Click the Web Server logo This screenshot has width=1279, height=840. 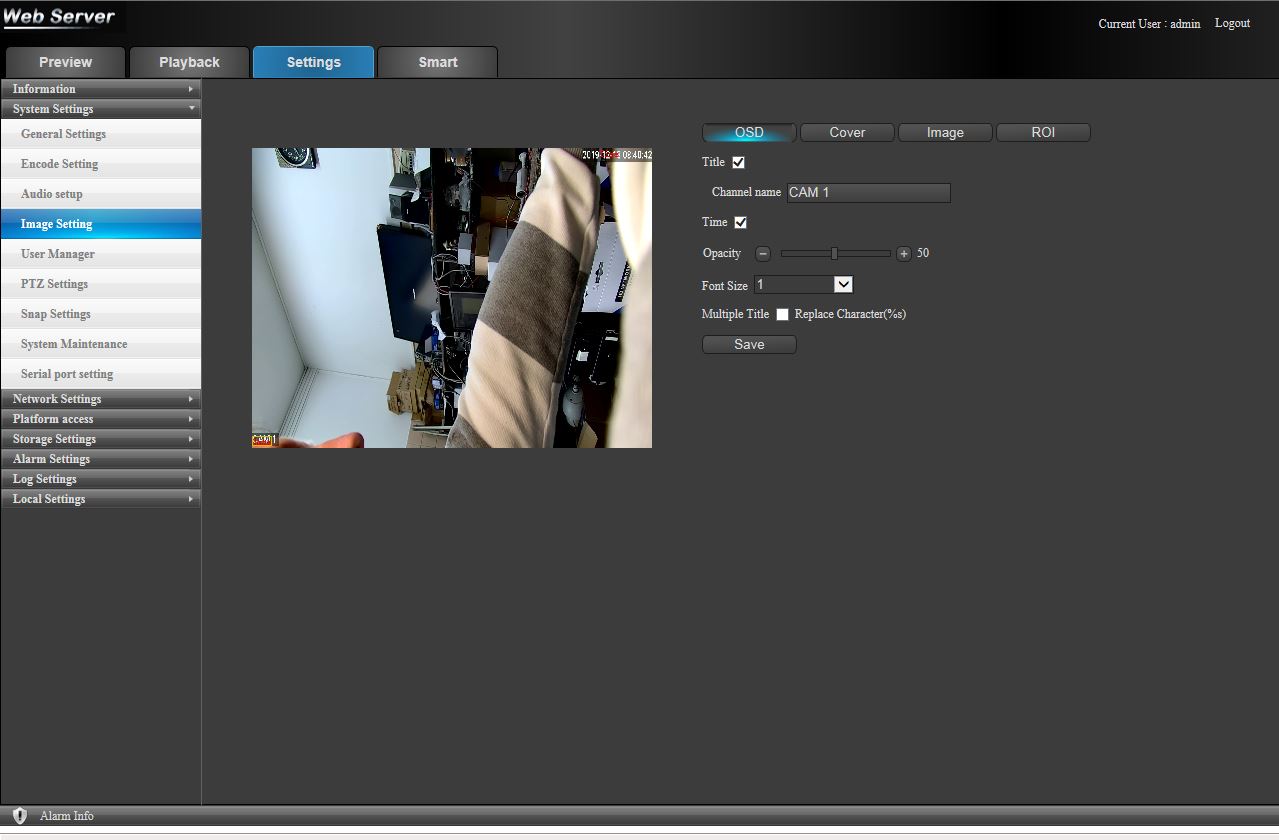click(x=60, y=18)
